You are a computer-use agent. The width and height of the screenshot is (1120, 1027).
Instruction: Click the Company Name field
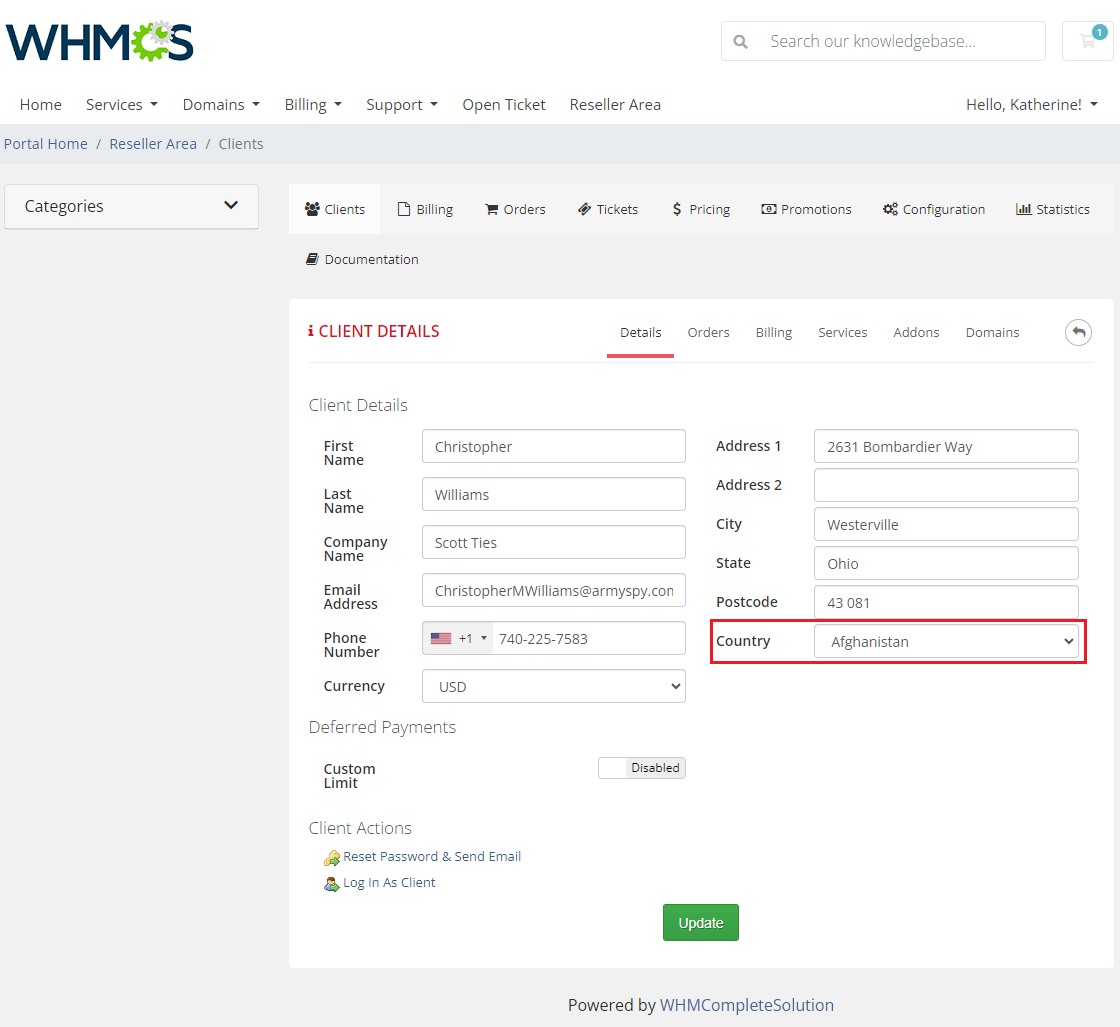point(554,542)
